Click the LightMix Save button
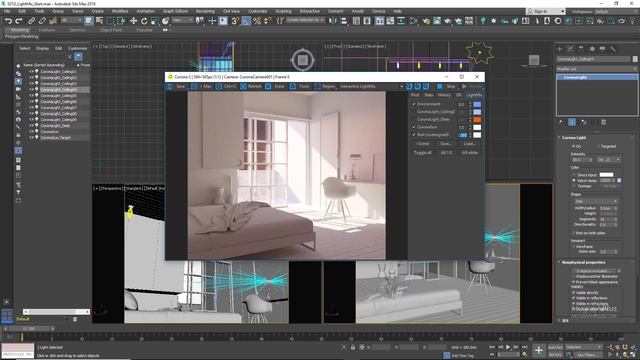Screen dimensions: 640x360 [x=446, y=144]
